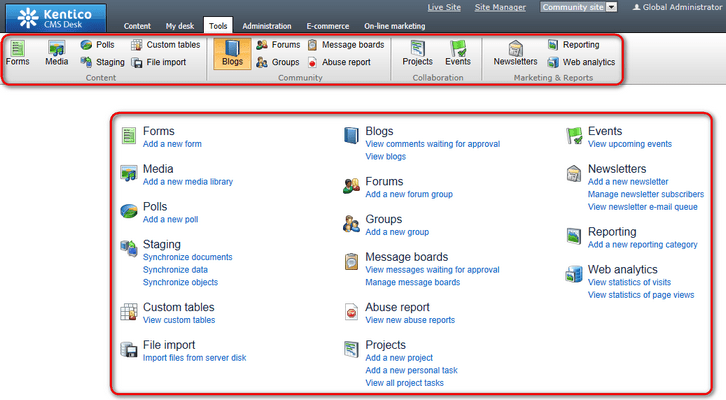The image size is (726, 400).
Task: Switch to the E-commerce tab
Action: 328,26
